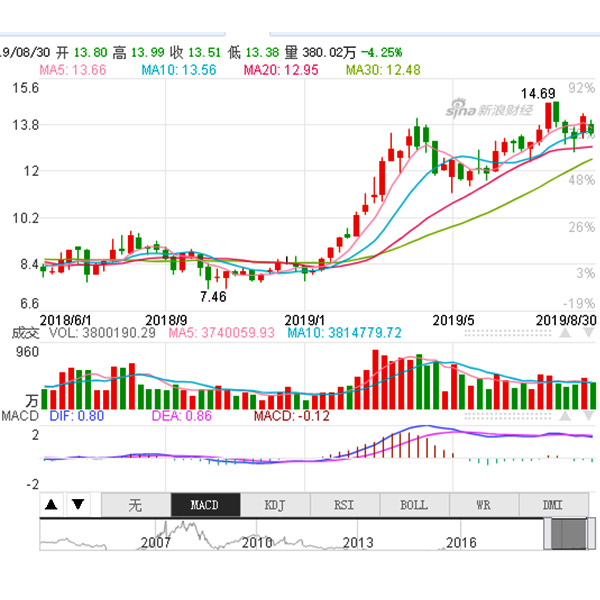Click the 2019/1 date axis label

pyautogui.click(x=305, y=320)
